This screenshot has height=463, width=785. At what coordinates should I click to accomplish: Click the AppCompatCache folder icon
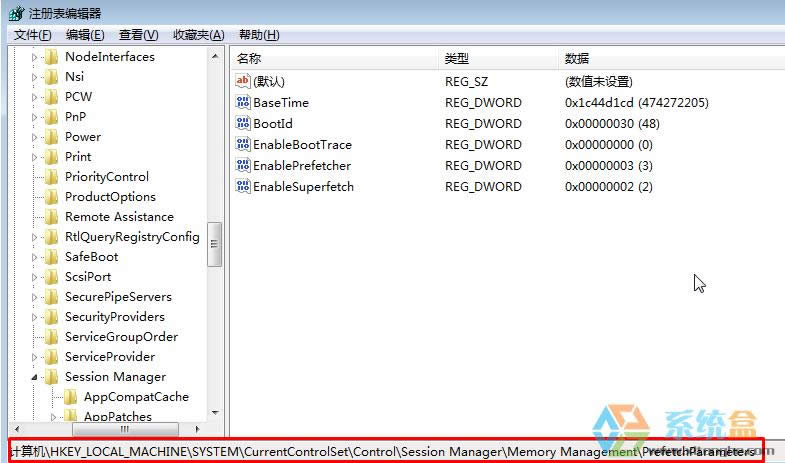pyautogui.click(x=71, y=397)
